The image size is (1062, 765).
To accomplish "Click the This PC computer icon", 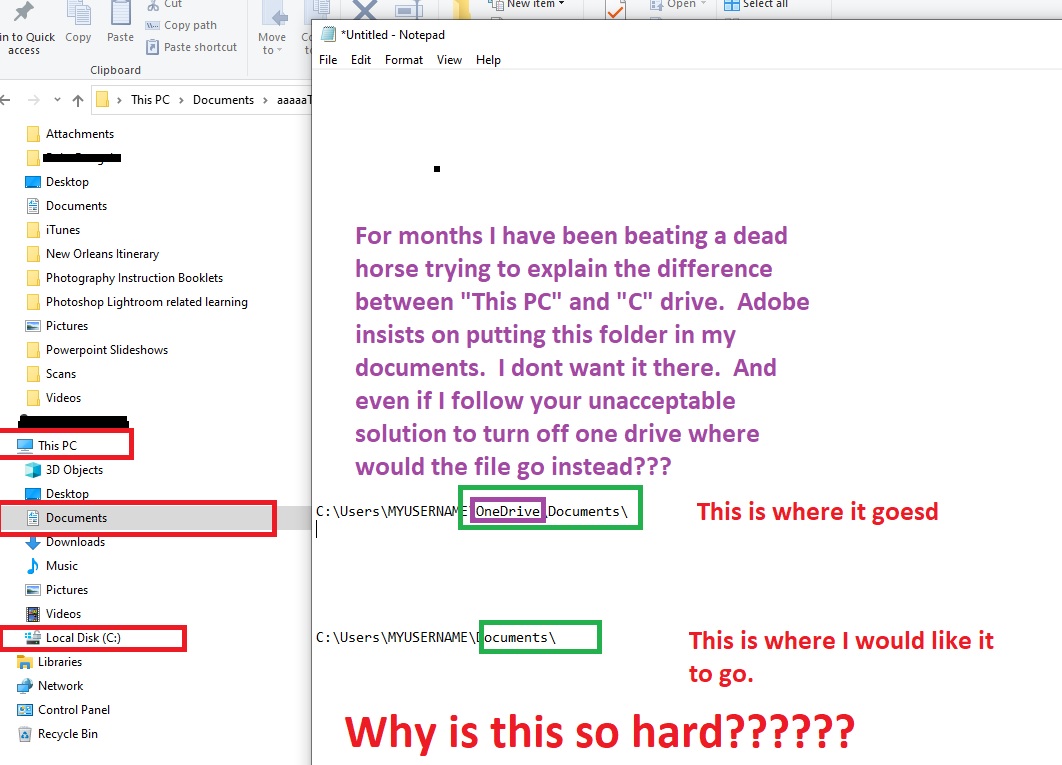I will [x=25, y=446].
